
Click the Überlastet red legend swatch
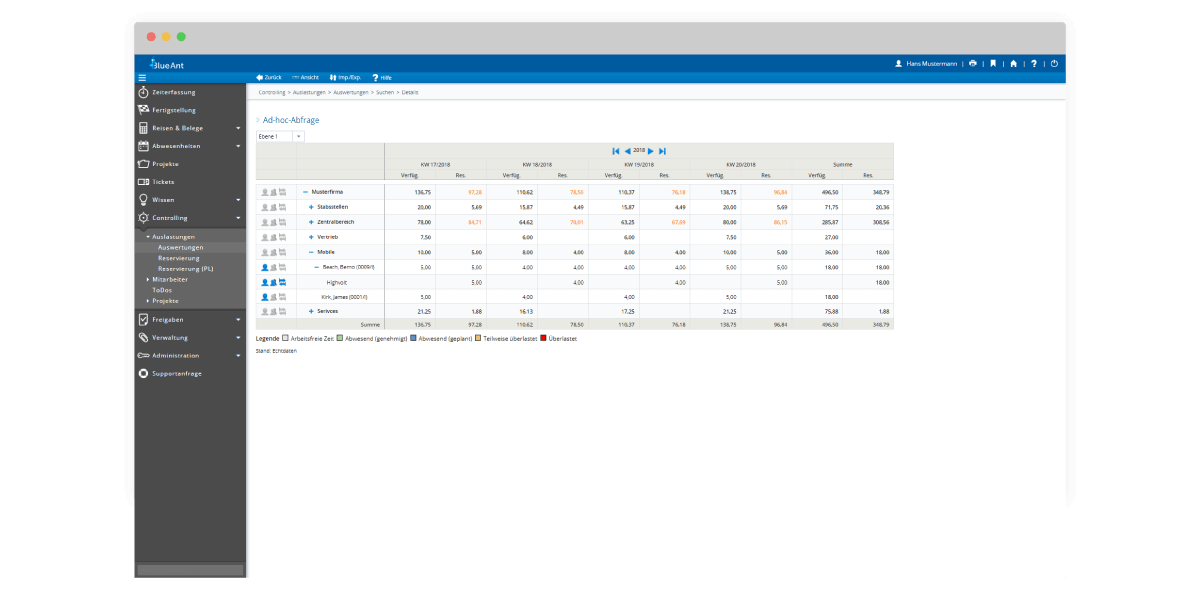(544, 339)
